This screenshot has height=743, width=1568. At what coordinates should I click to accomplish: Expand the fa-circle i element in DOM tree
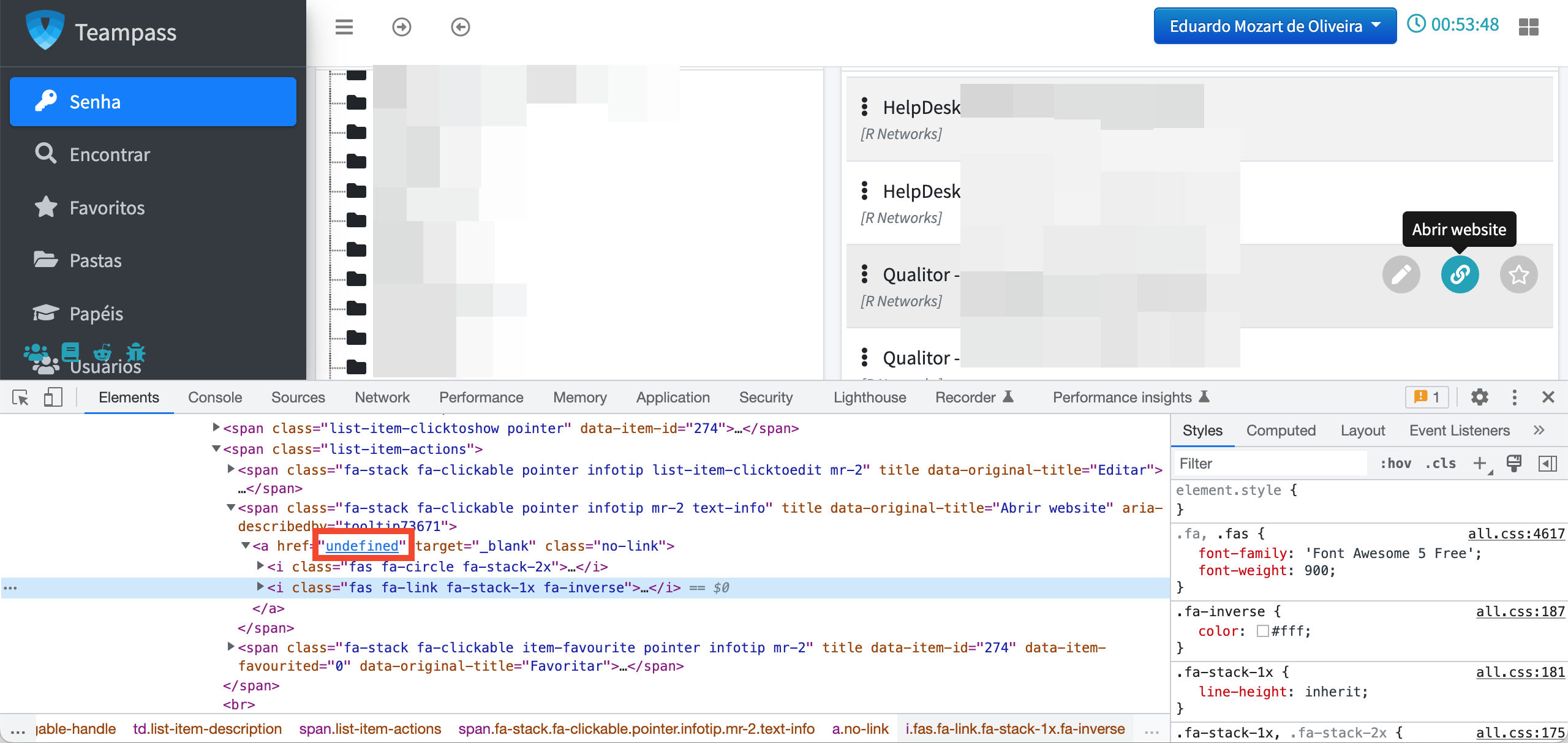(260, 566)
